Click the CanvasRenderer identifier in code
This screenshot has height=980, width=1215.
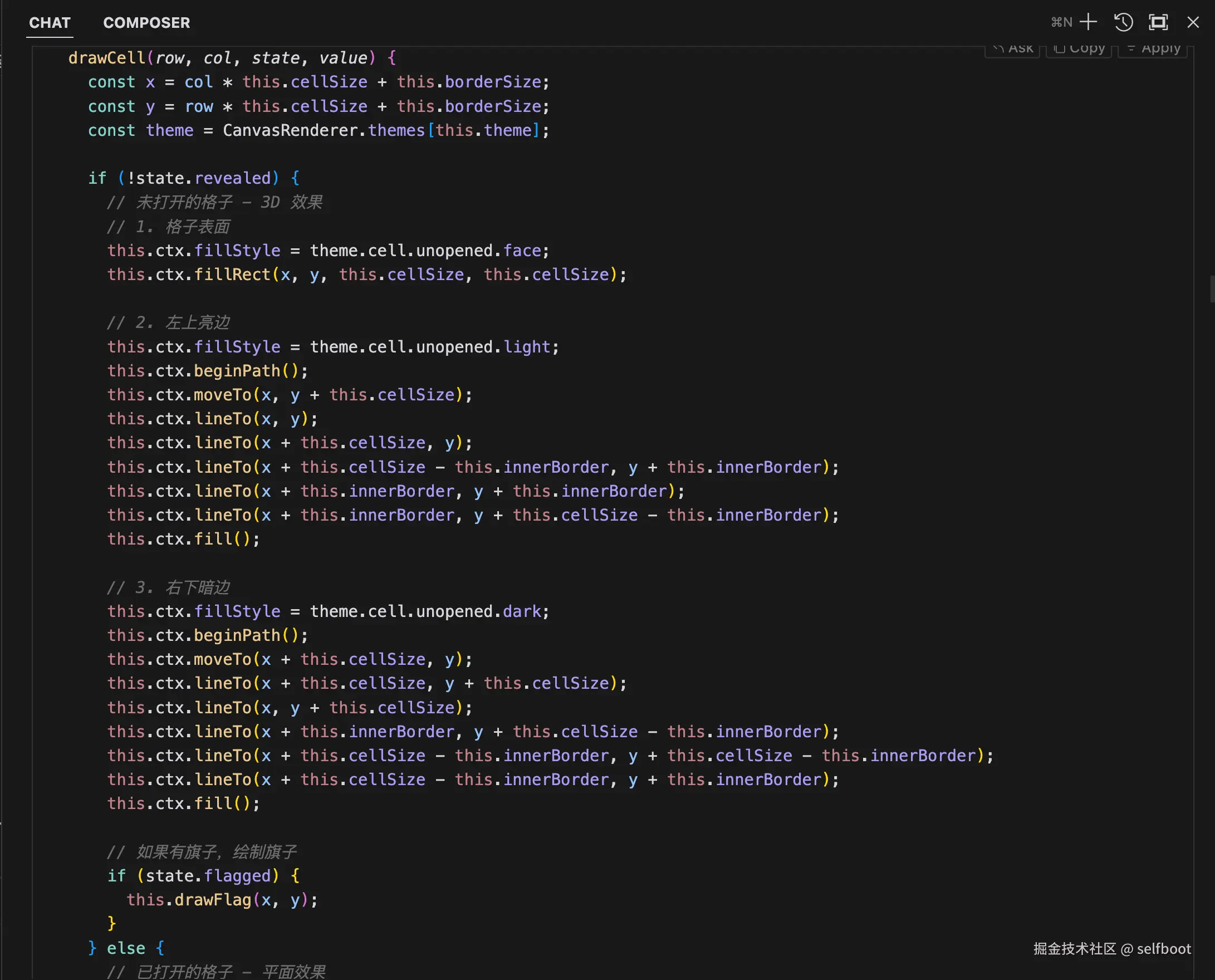[290, 130]
